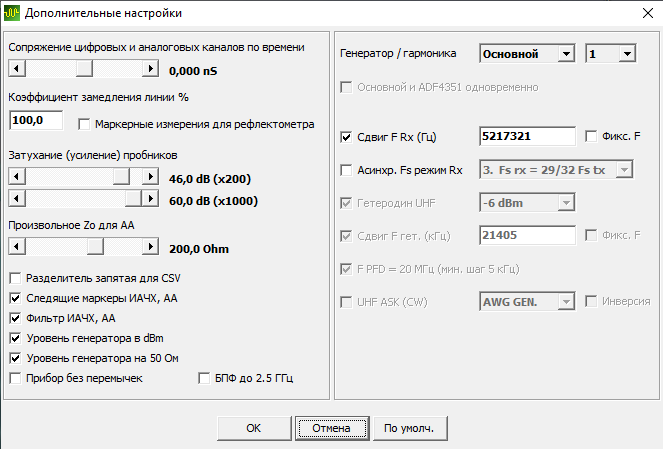Screen dimensions: 663x449
Task: Toggle Разделитель запятая для CSV checkbox
Action: pos(15,278)
